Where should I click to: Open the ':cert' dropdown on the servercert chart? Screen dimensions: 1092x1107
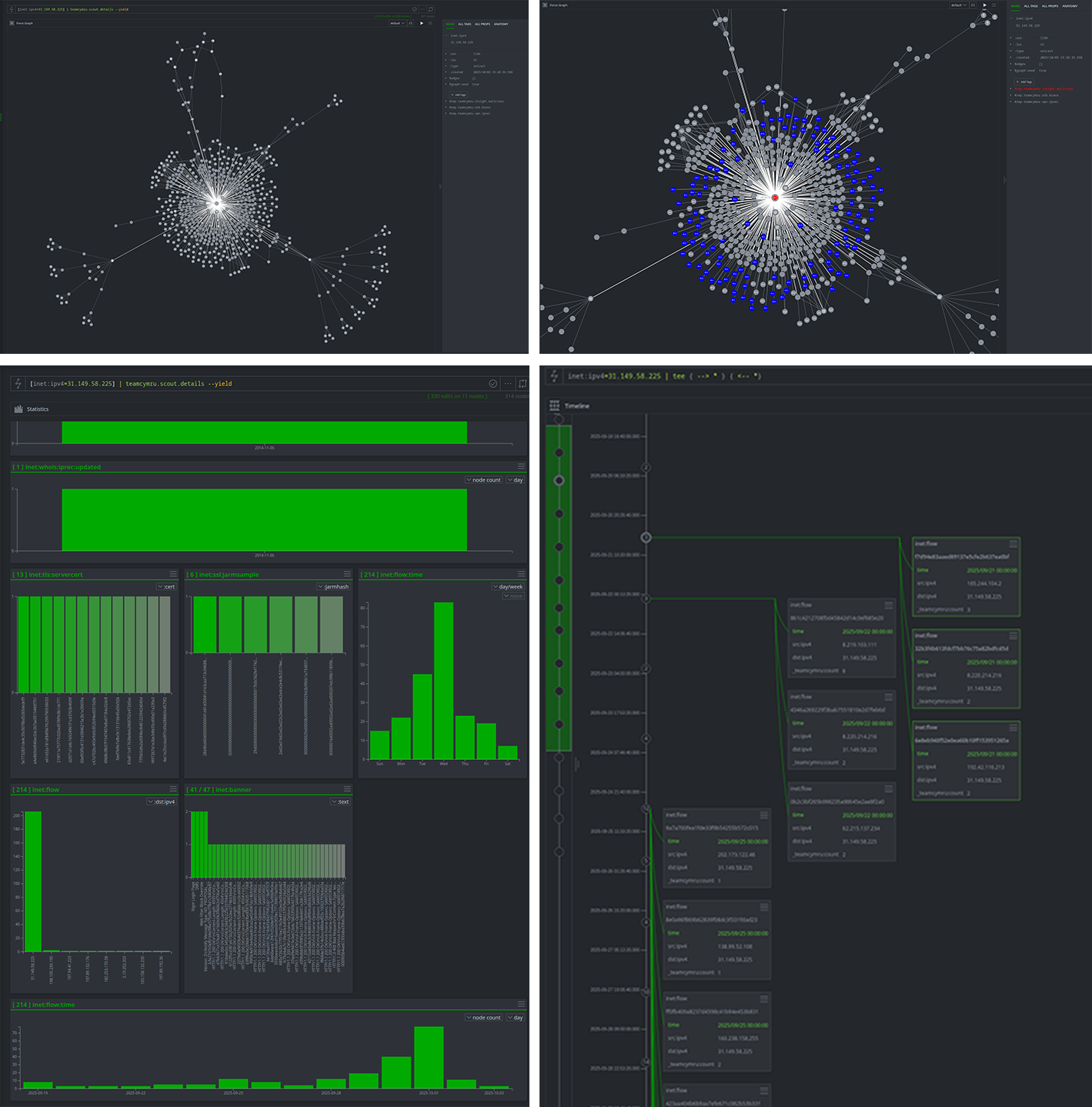coord(166,587)
